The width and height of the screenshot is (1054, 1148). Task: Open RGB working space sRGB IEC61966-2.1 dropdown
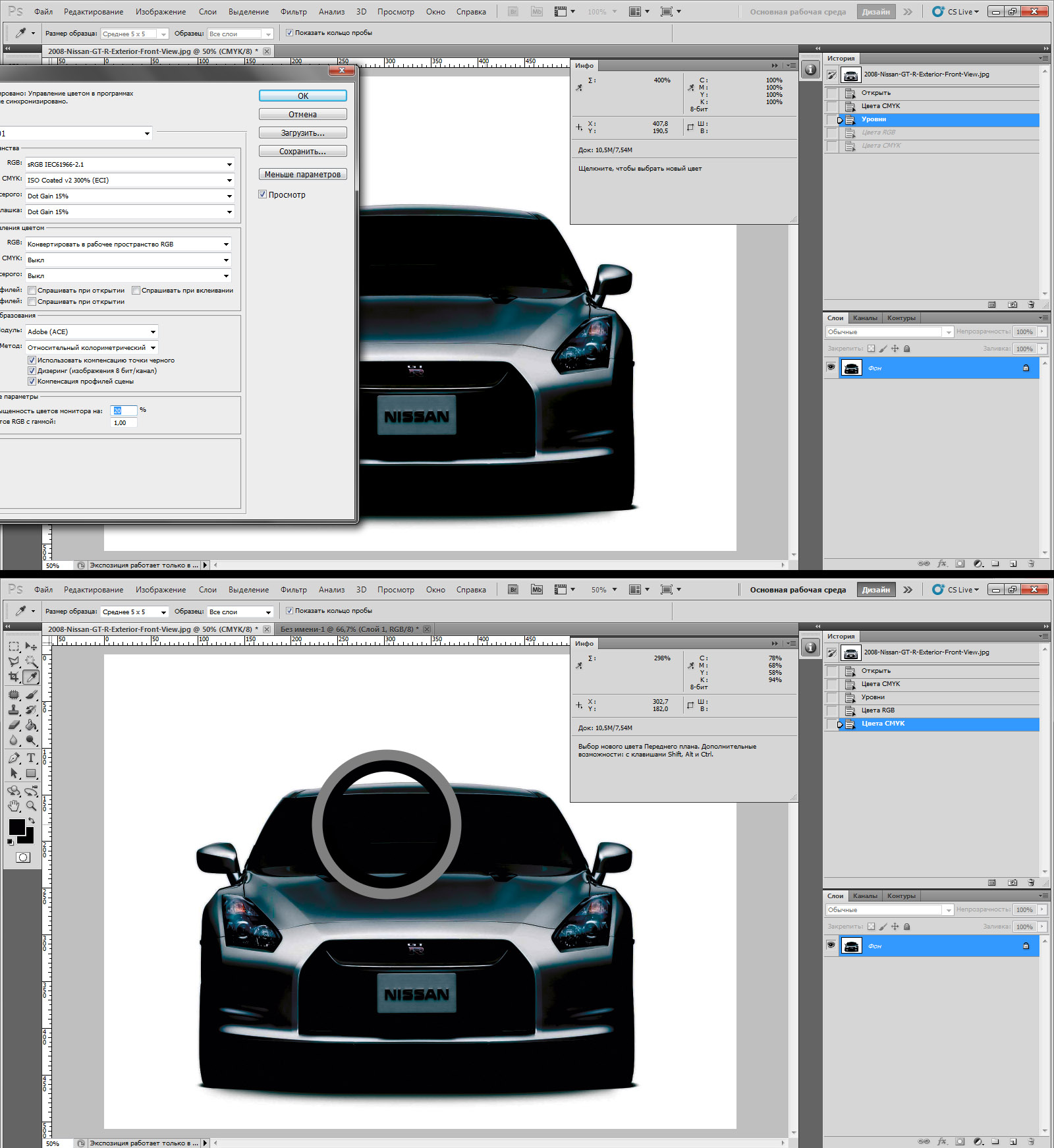(130, 164)
